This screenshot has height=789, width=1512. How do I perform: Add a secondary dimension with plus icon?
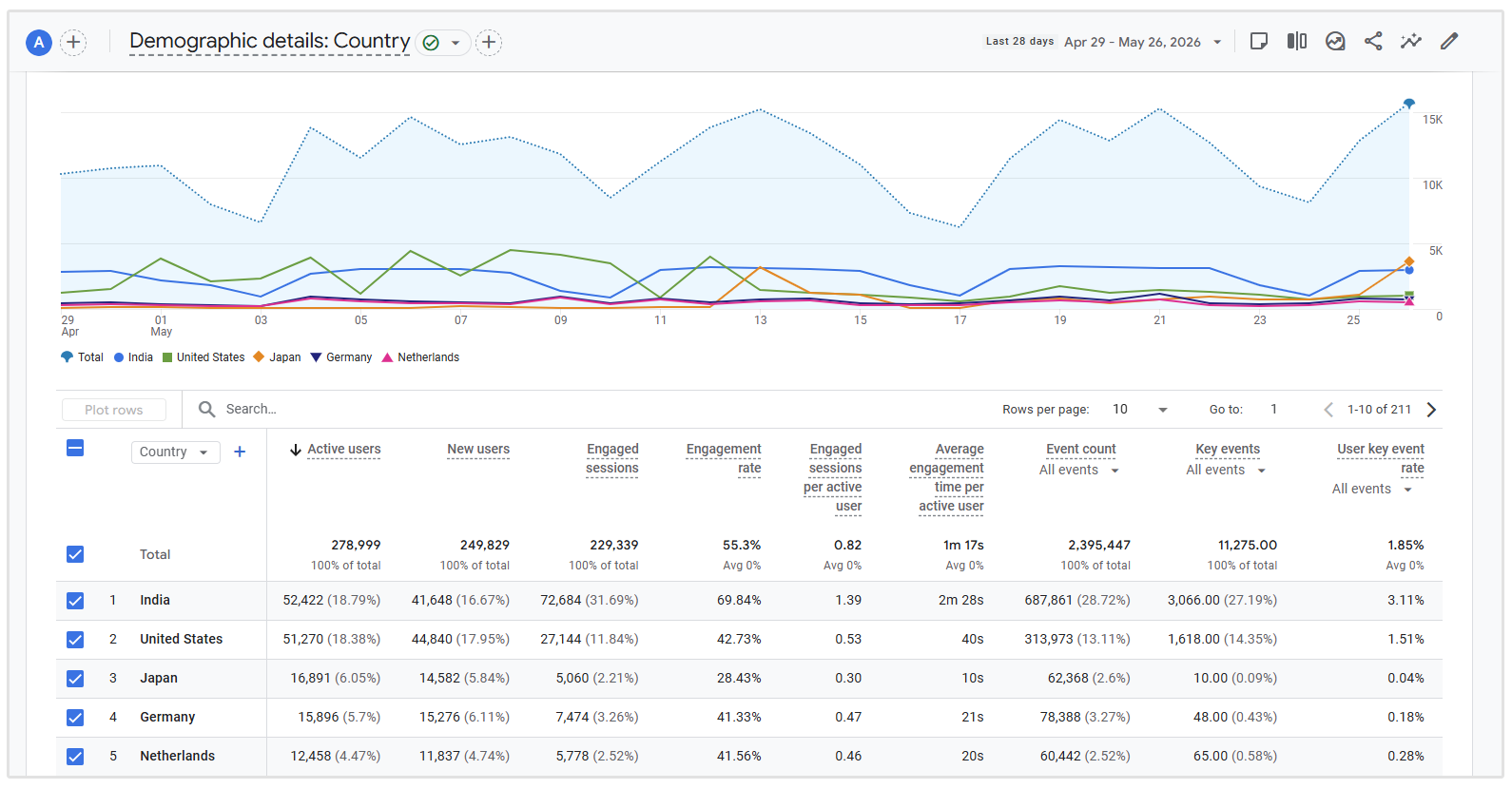tap(240, 452)
